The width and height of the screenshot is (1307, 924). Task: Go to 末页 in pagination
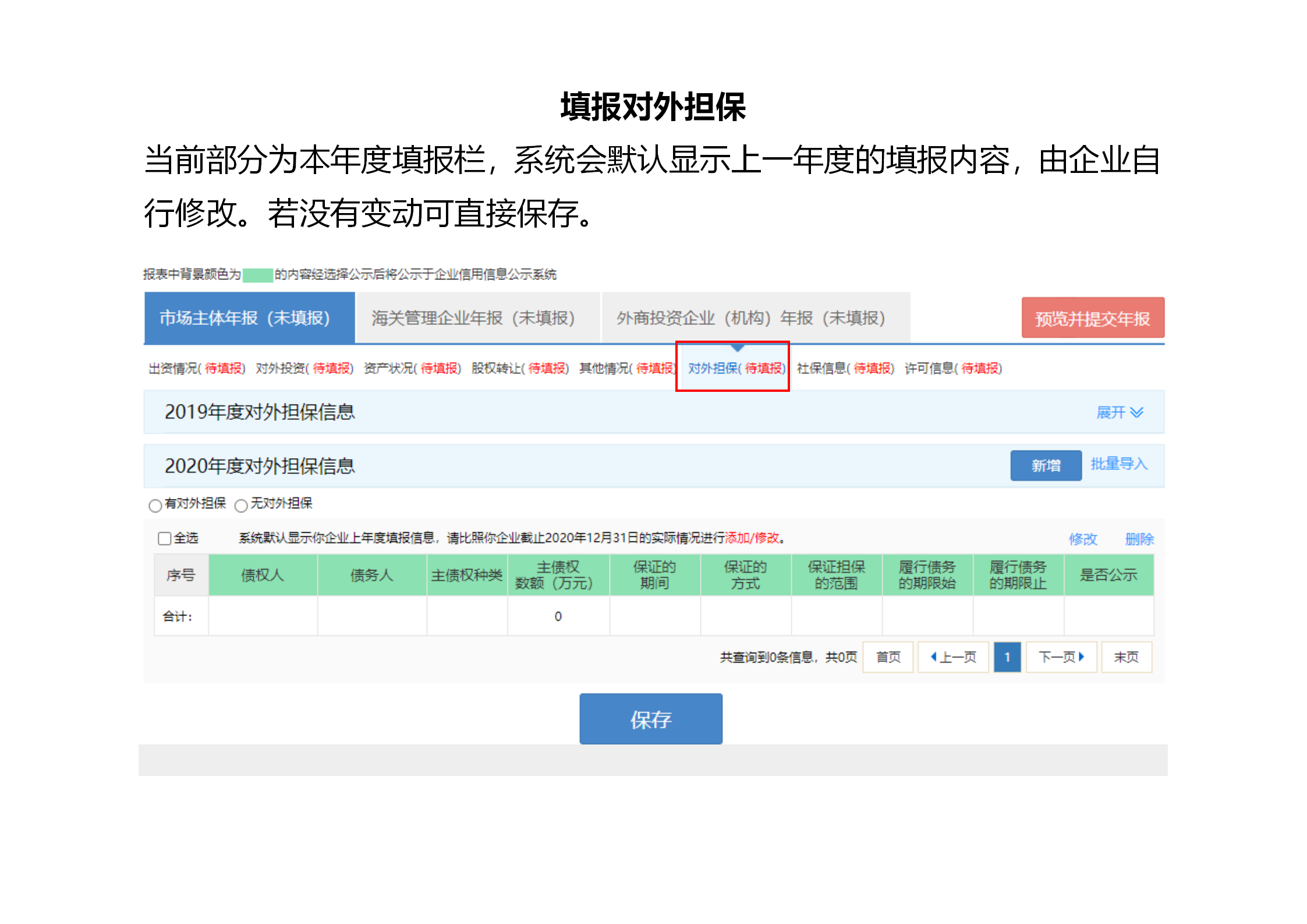click(1126, 657)
